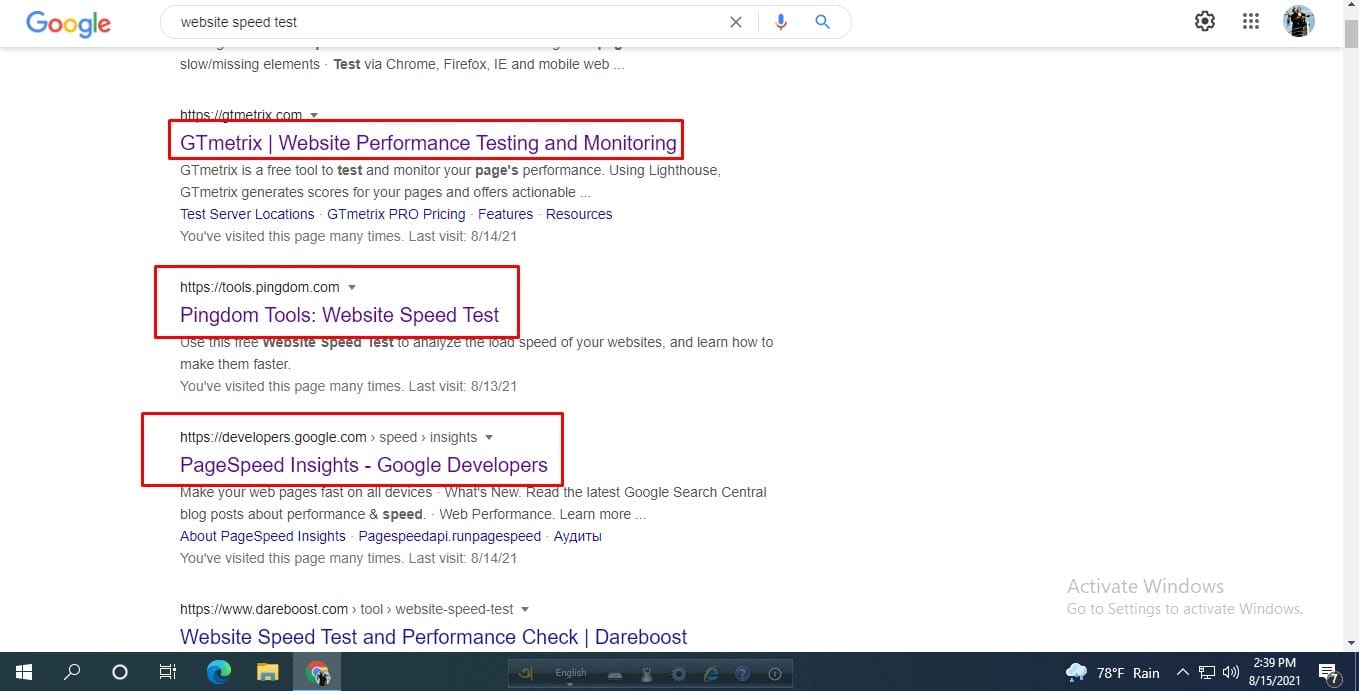Open the volume tray icon
The width and height of the screenshot is (1359, 691).
1231,673
